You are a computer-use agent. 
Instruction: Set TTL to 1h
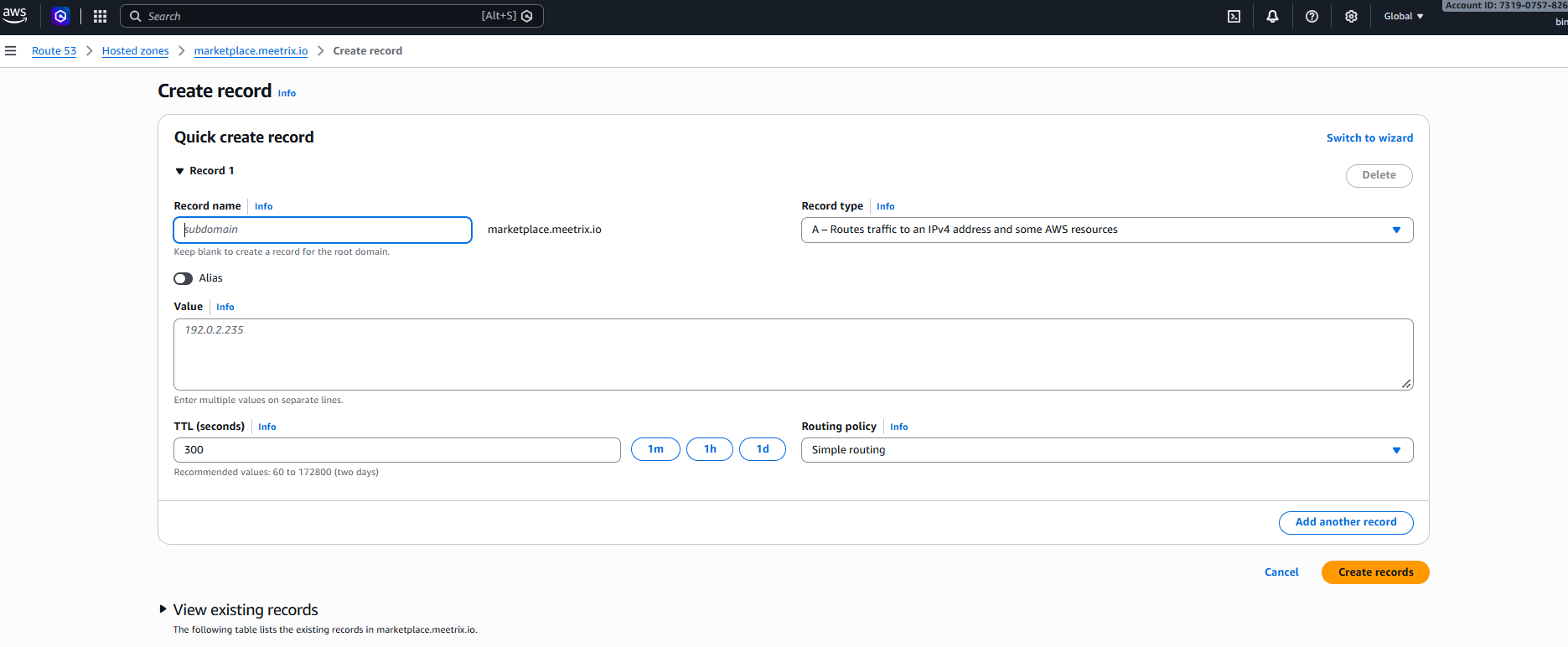click(x=710, y=449)
